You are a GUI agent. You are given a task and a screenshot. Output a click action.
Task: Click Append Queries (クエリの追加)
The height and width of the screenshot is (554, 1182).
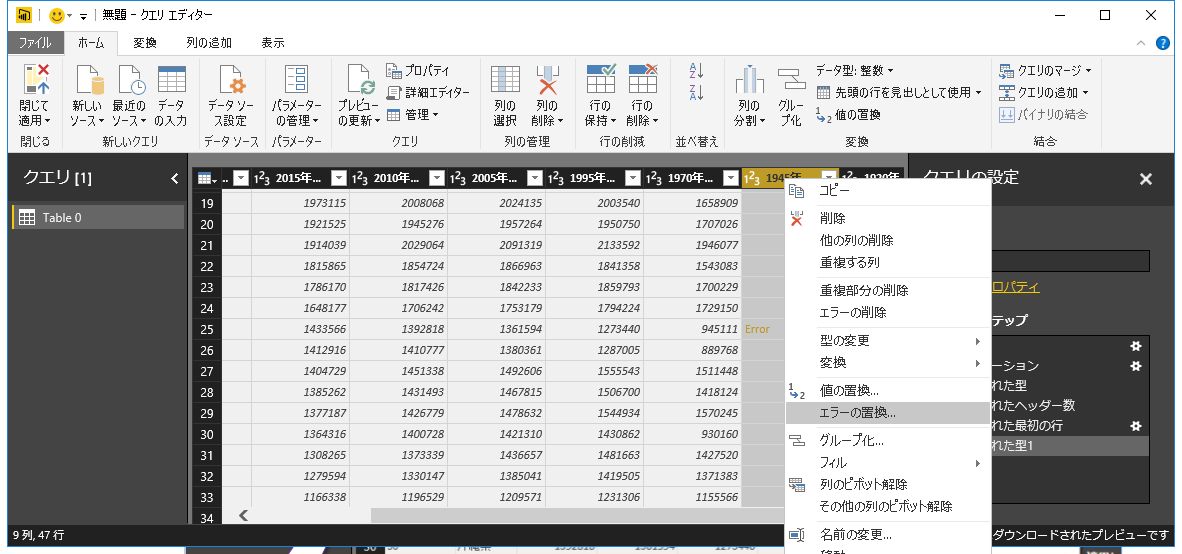pos(1044,93)
